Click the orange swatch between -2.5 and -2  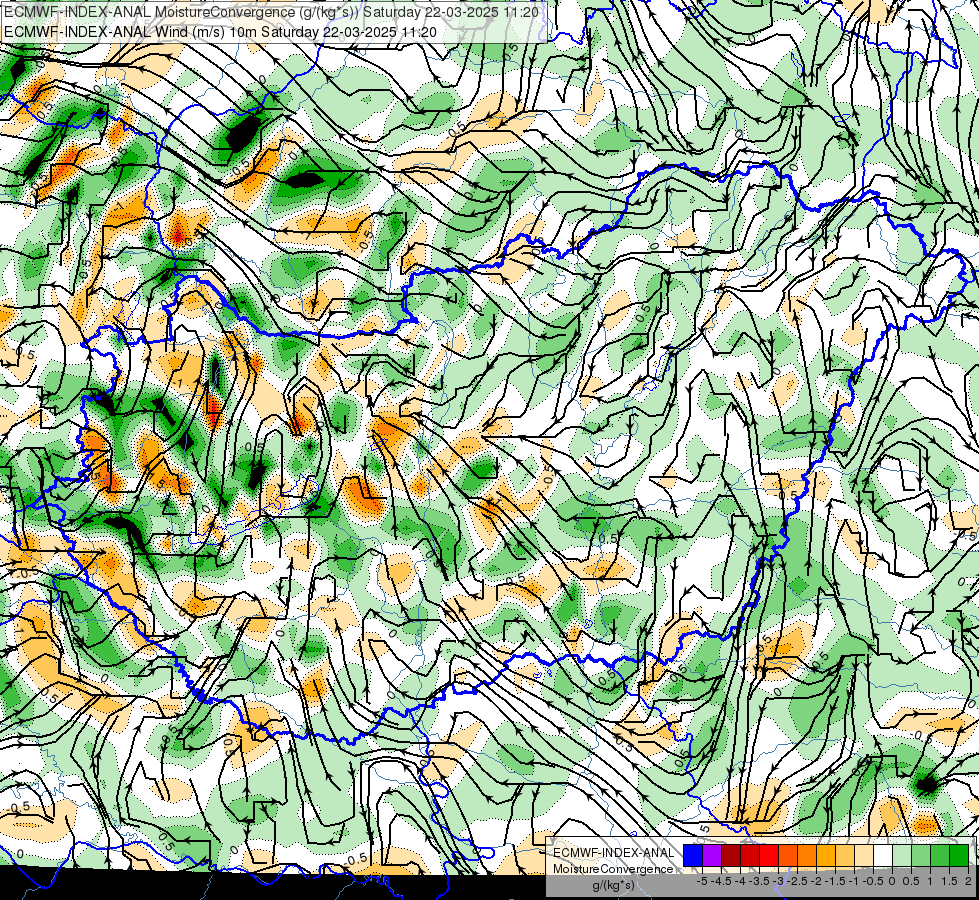(807, 855)
